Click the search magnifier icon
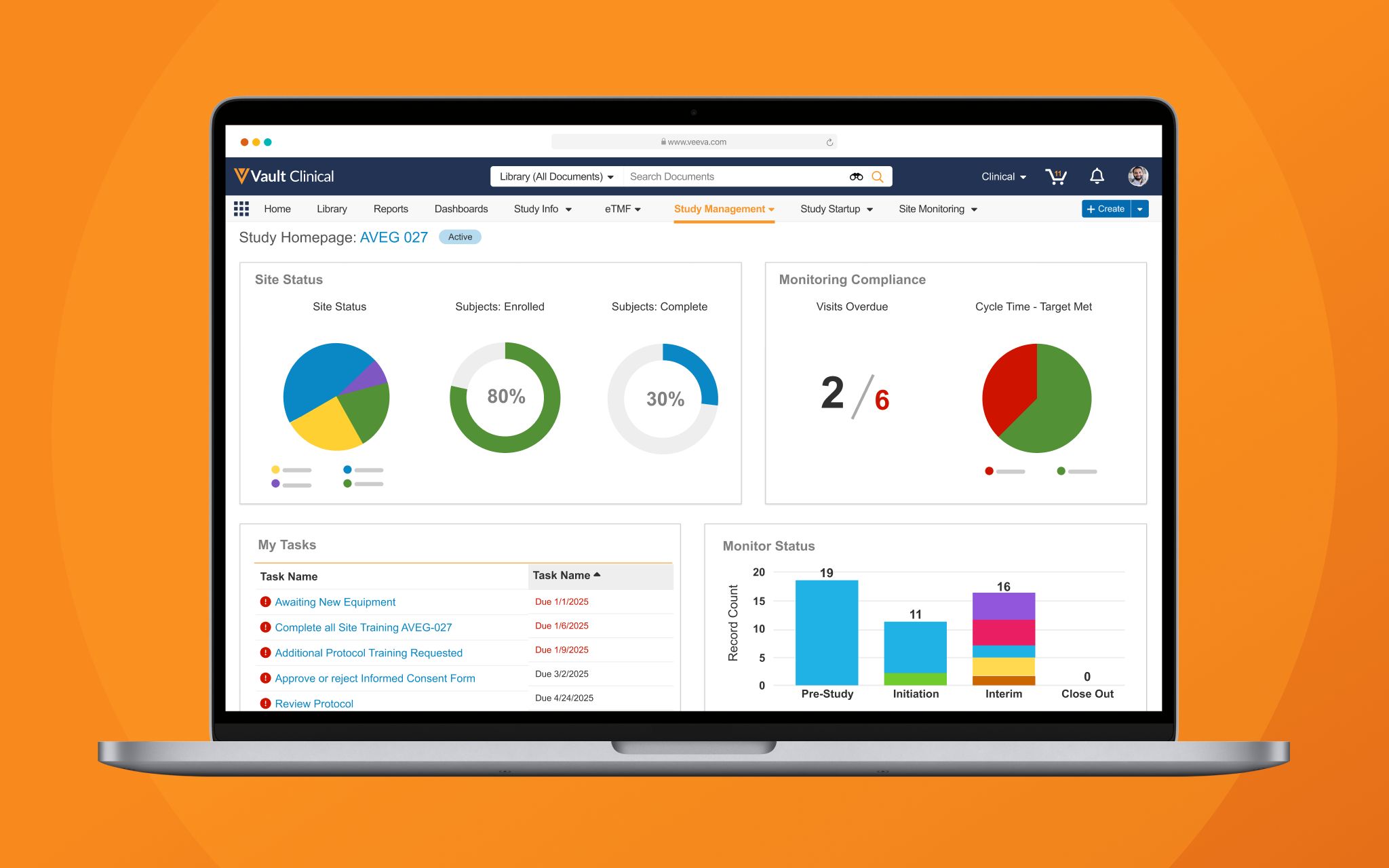The height and width of the screenshot is (868, 1389). coord(878,177)
